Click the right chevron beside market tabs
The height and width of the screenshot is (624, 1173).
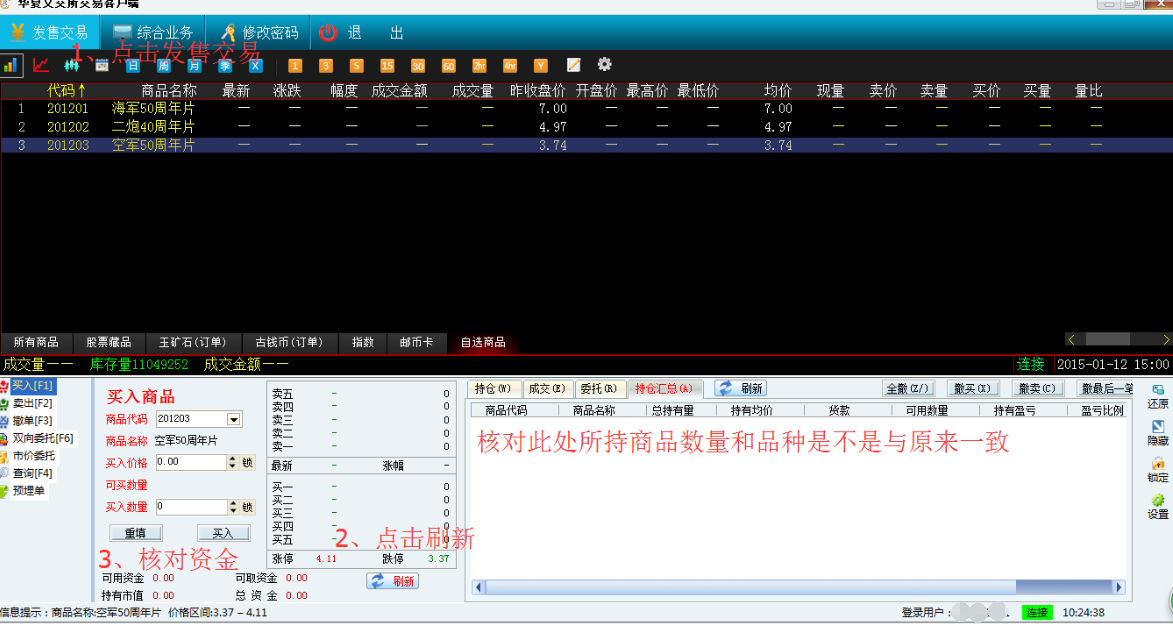click(1164, 339)
